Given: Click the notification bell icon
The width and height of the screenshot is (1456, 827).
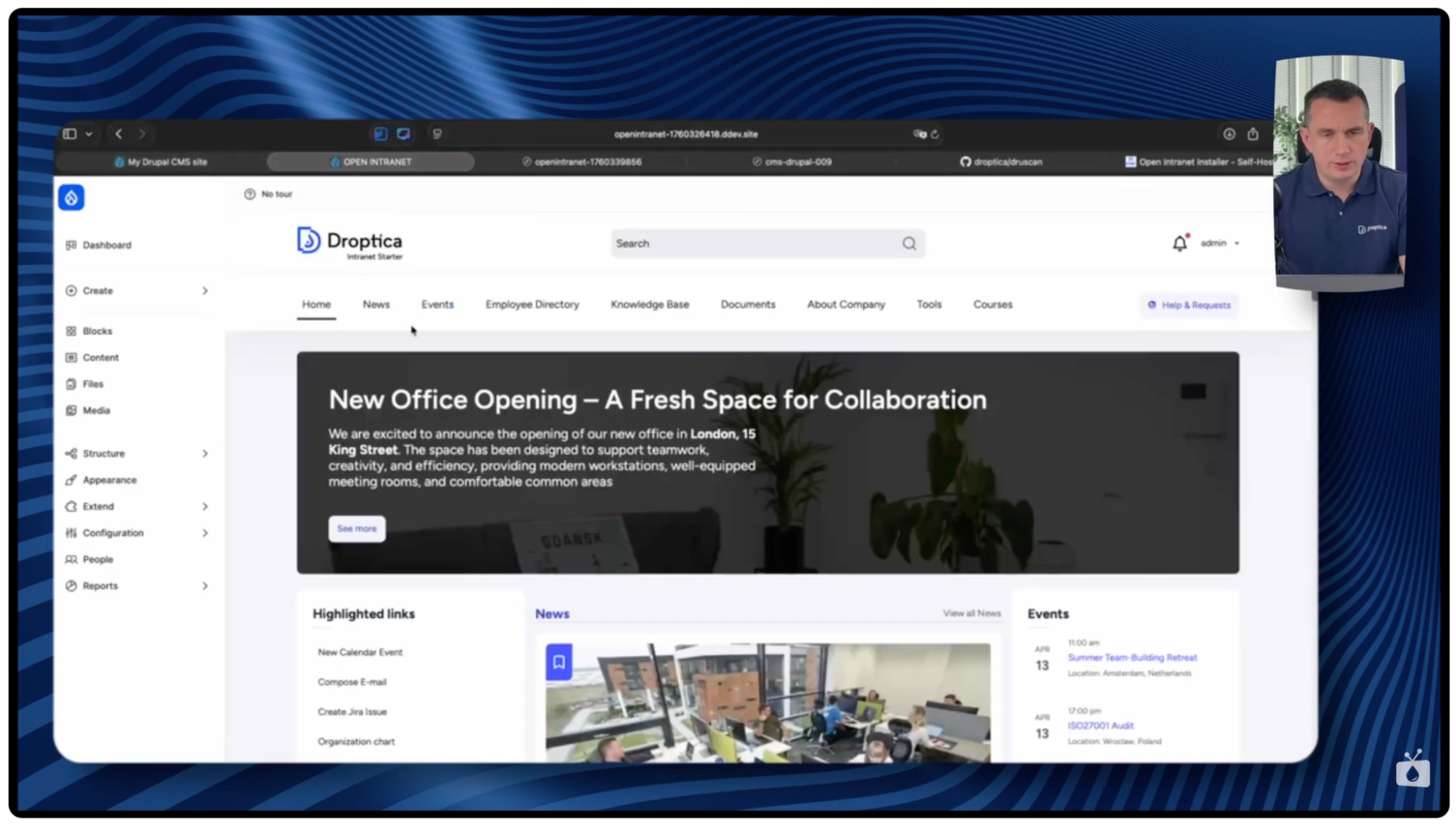Looking at the screenshot, I should click(1180, 243).
